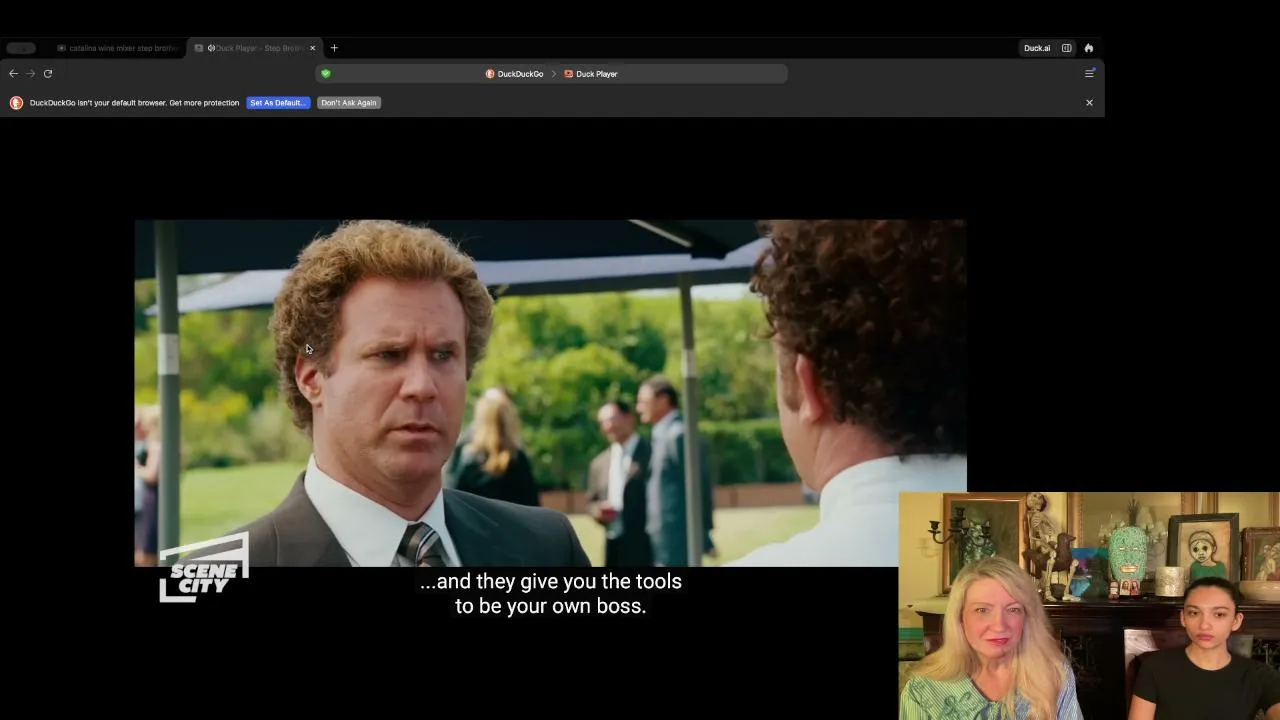The width and height of the screenshot is (1280, 720).
Task: Click the Scene City logo on video
Action: pos(204,569)
